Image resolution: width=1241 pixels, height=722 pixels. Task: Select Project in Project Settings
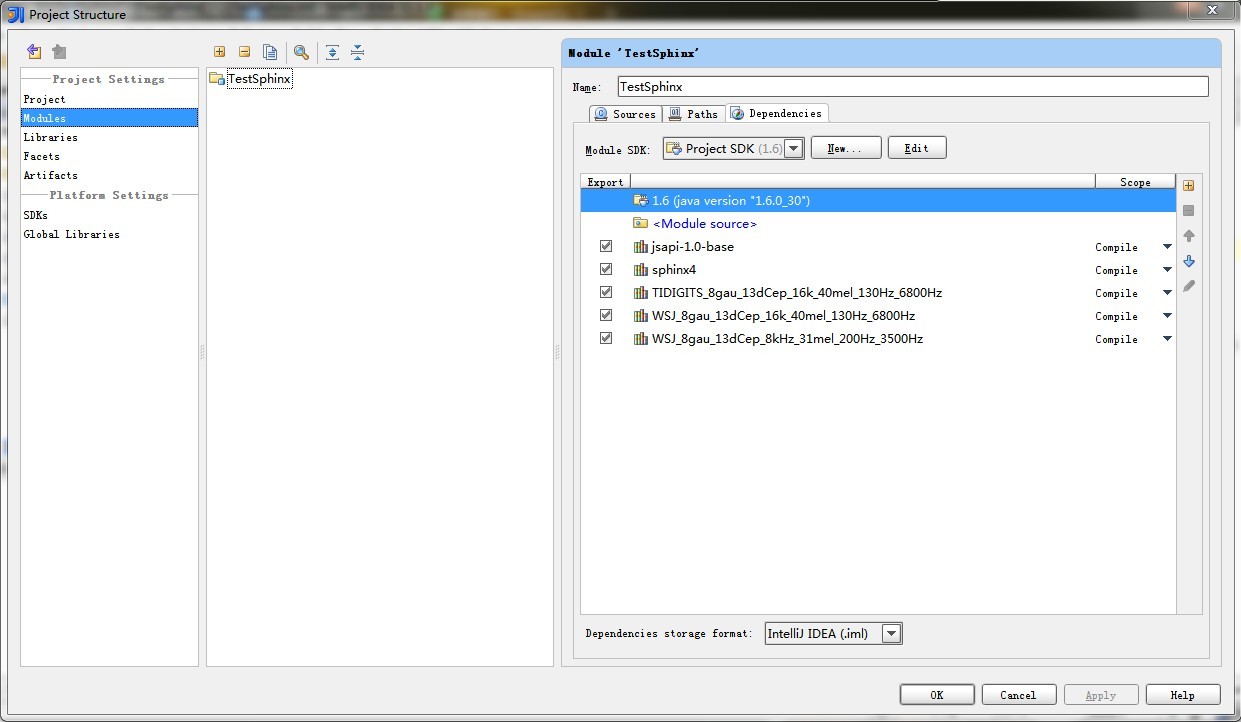coord(45,99)
